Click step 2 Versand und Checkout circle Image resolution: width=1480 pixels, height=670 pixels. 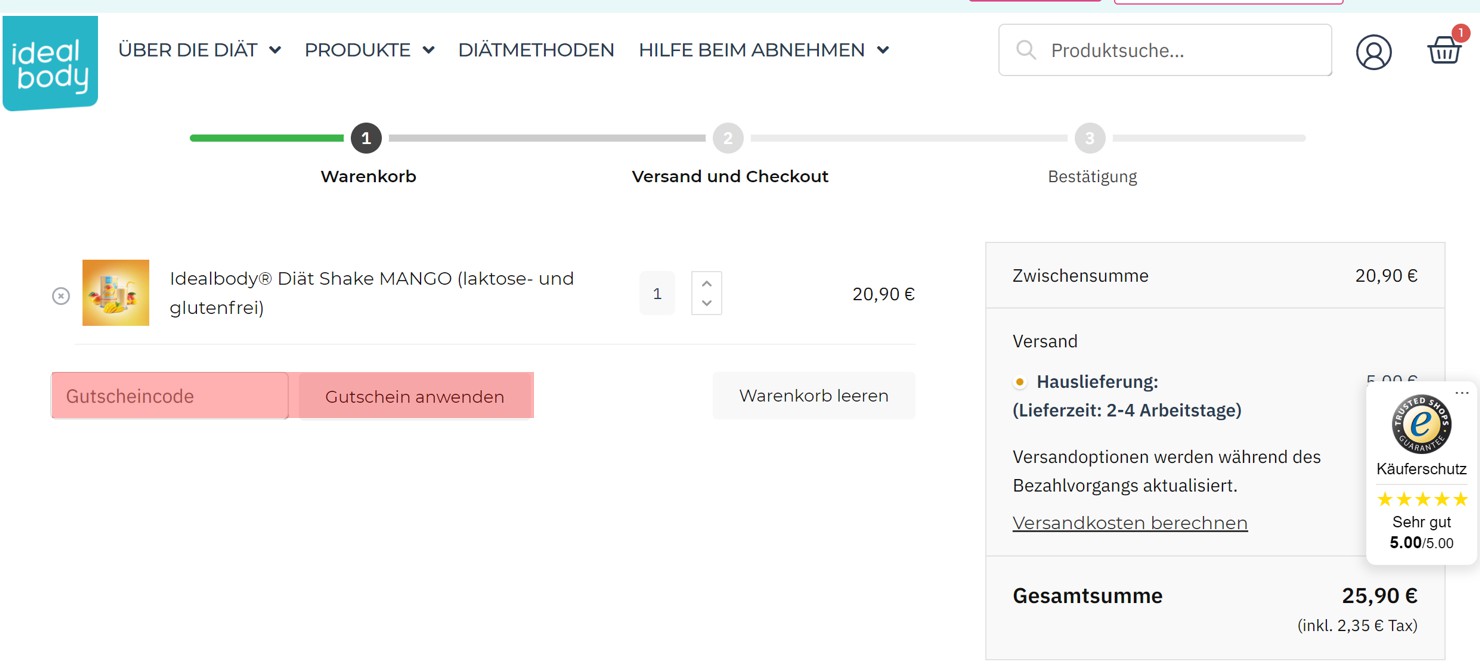[x=728, y=138]
